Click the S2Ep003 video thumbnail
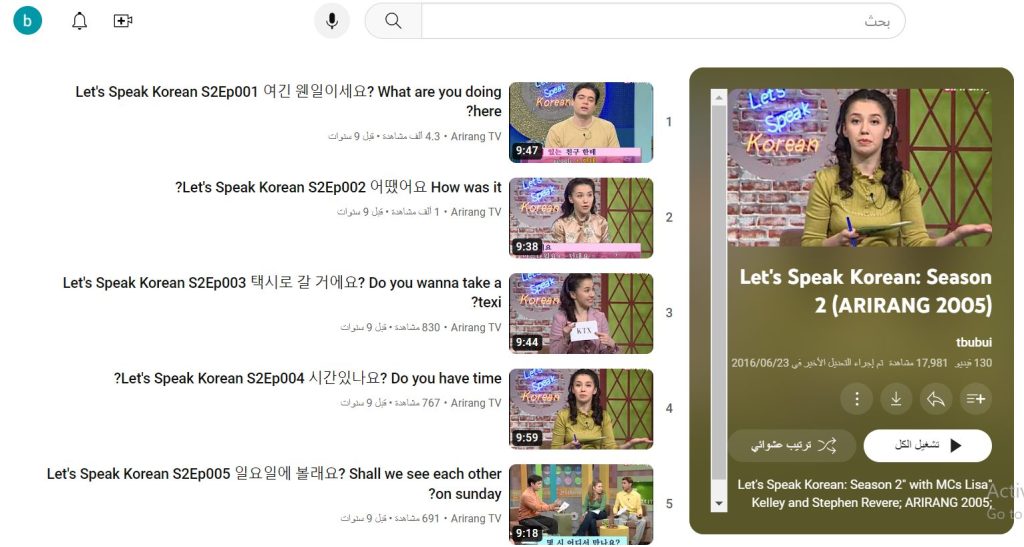 [581, 313]
